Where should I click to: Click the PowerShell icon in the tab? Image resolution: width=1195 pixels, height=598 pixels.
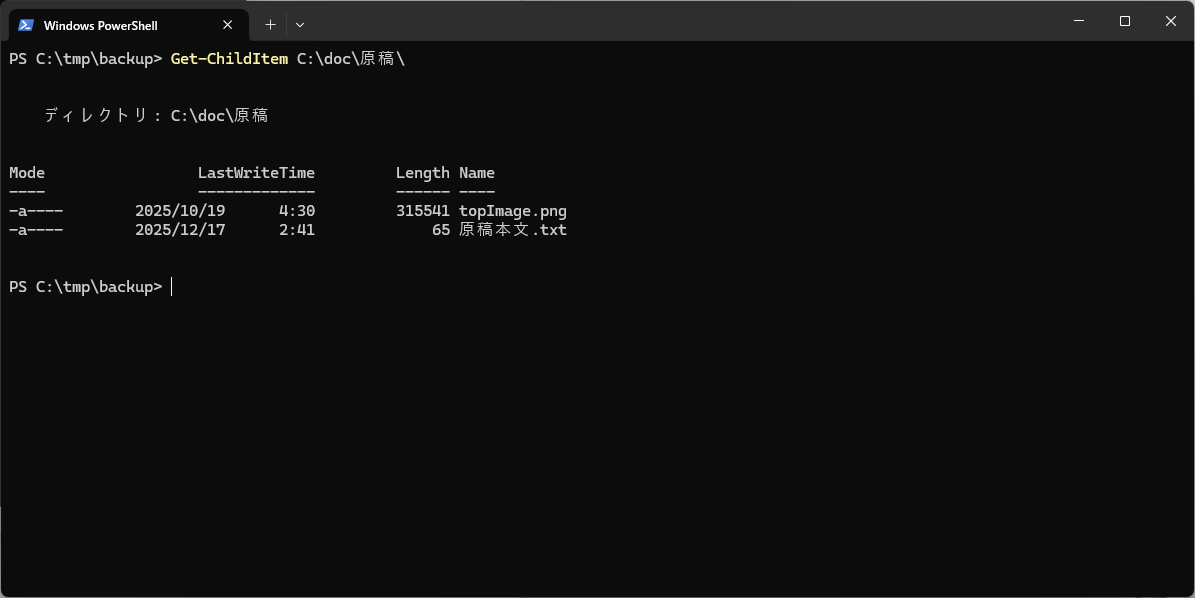[x=26, y=25]
